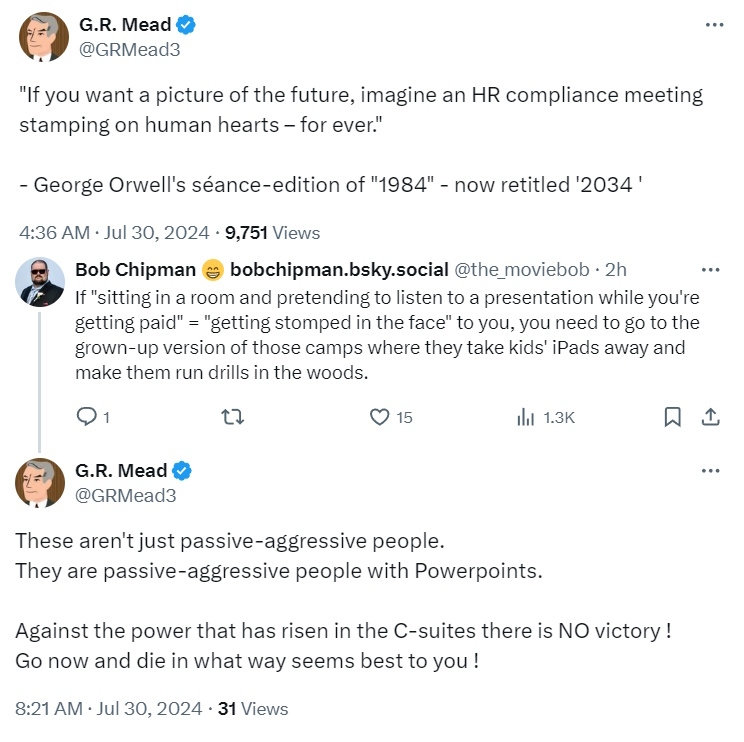This screenshot has height=742, width=744.
Task: Open the 4:36 AM · Jul 30, 2024 timestamp
Action: tap(116, 233)
